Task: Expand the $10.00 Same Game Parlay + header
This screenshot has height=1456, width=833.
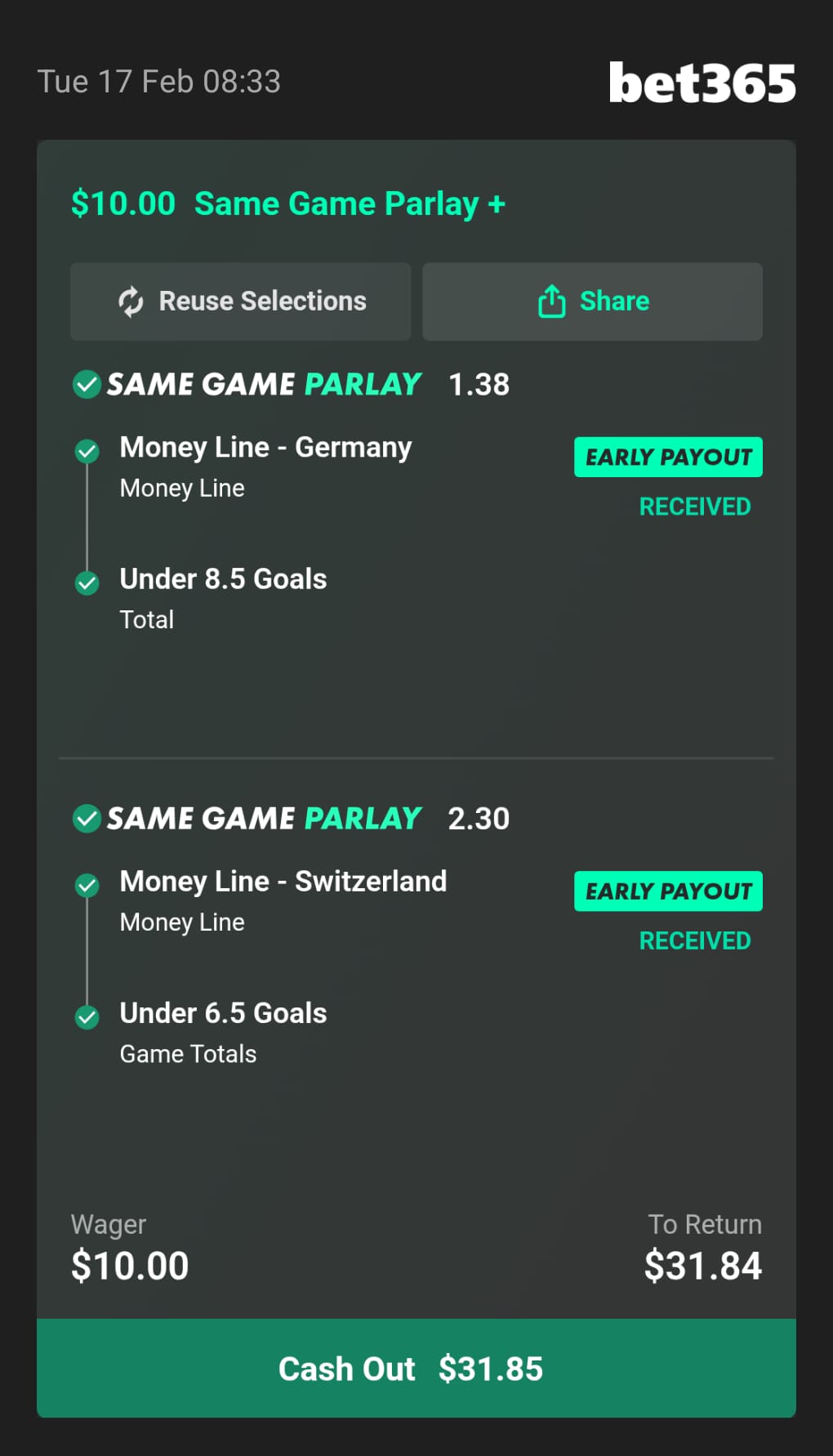Action: 288,203
